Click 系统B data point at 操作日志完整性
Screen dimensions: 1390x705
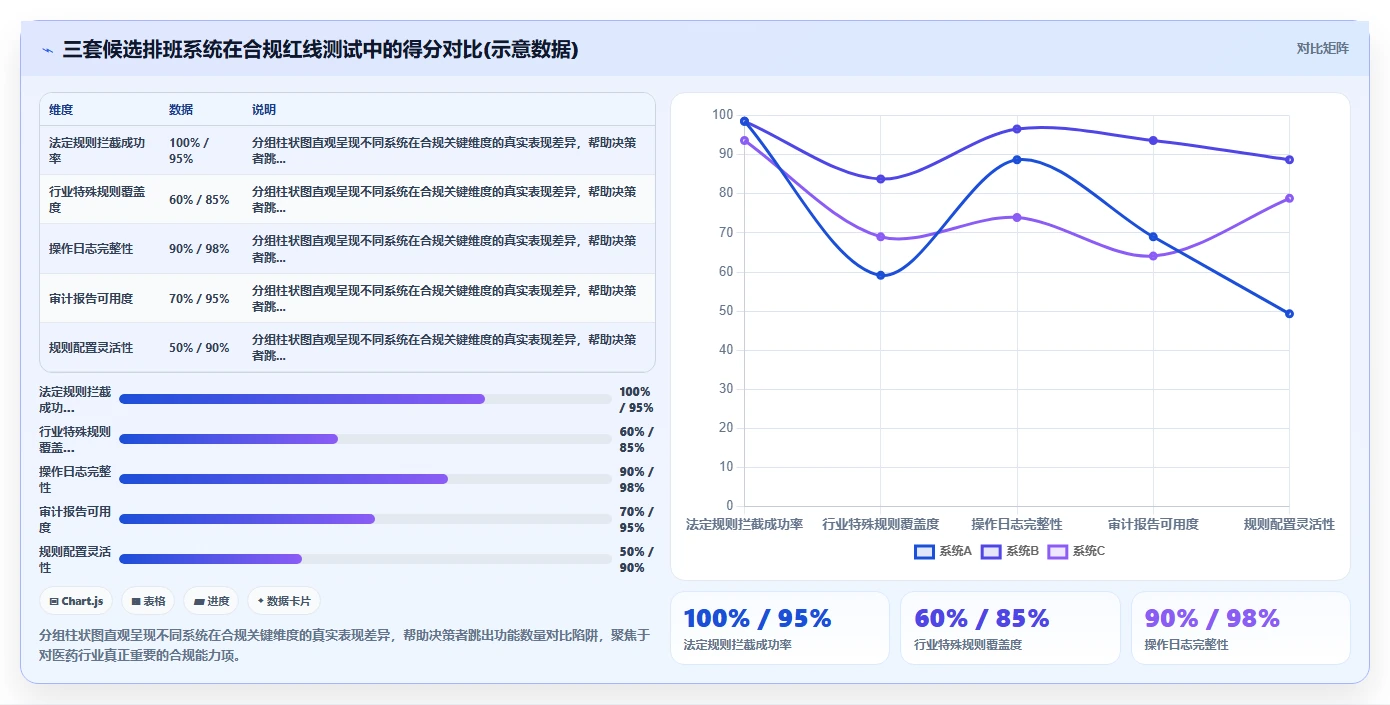[x=1017, y=129]
